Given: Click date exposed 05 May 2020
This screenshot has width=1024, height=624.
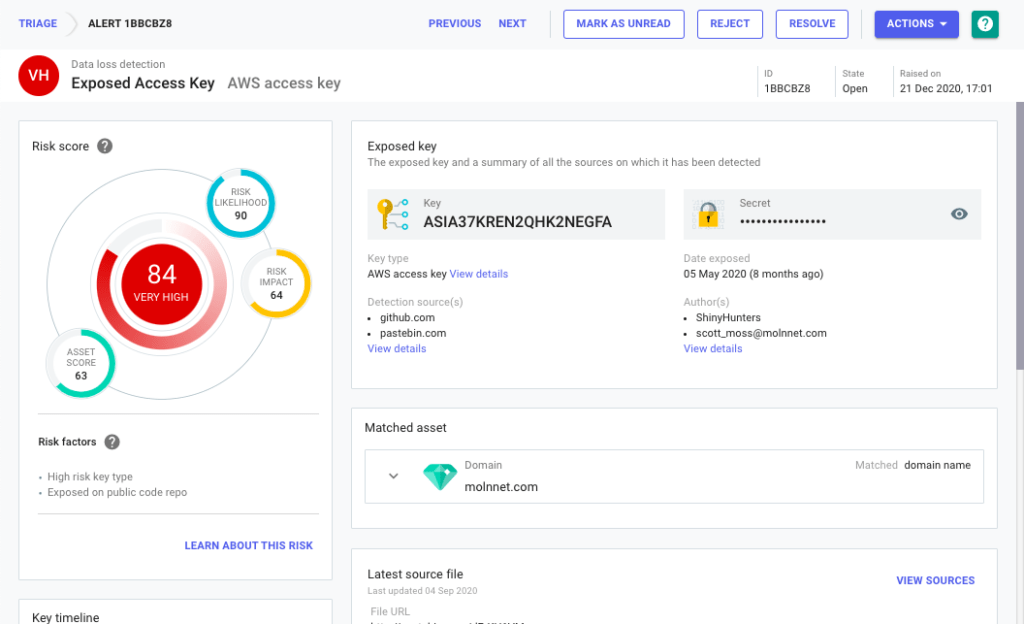Looking at the screenshot, I should tap(754, 274).
